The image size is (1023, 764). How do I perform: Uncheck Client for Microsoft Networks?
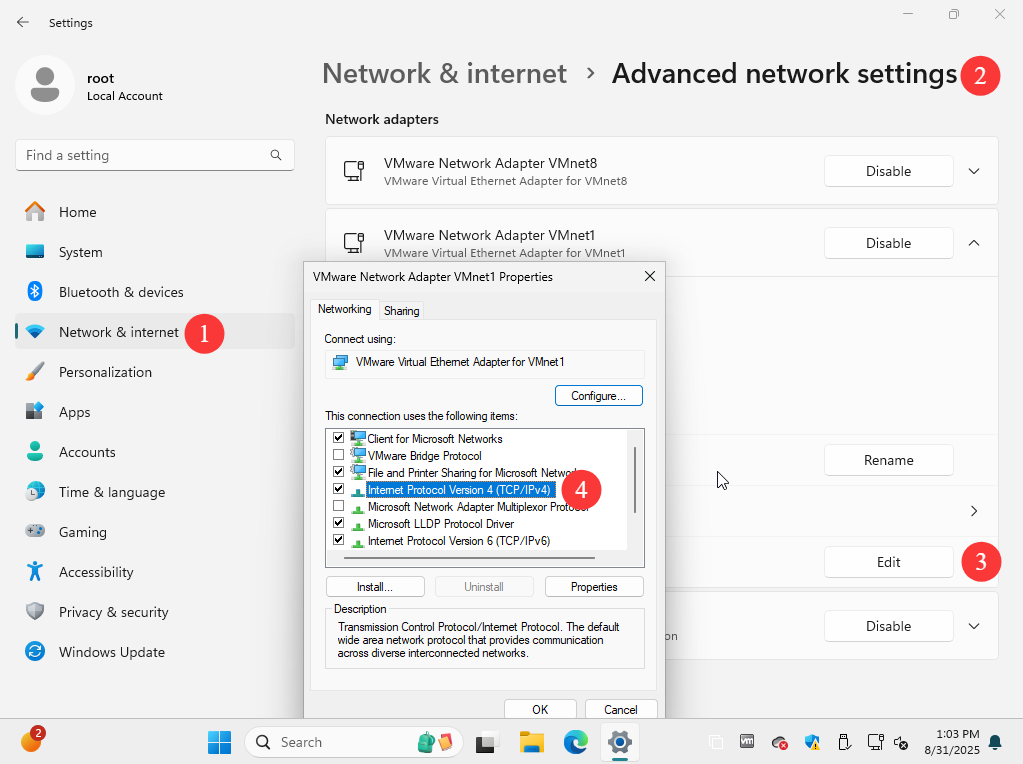[339, 438]
